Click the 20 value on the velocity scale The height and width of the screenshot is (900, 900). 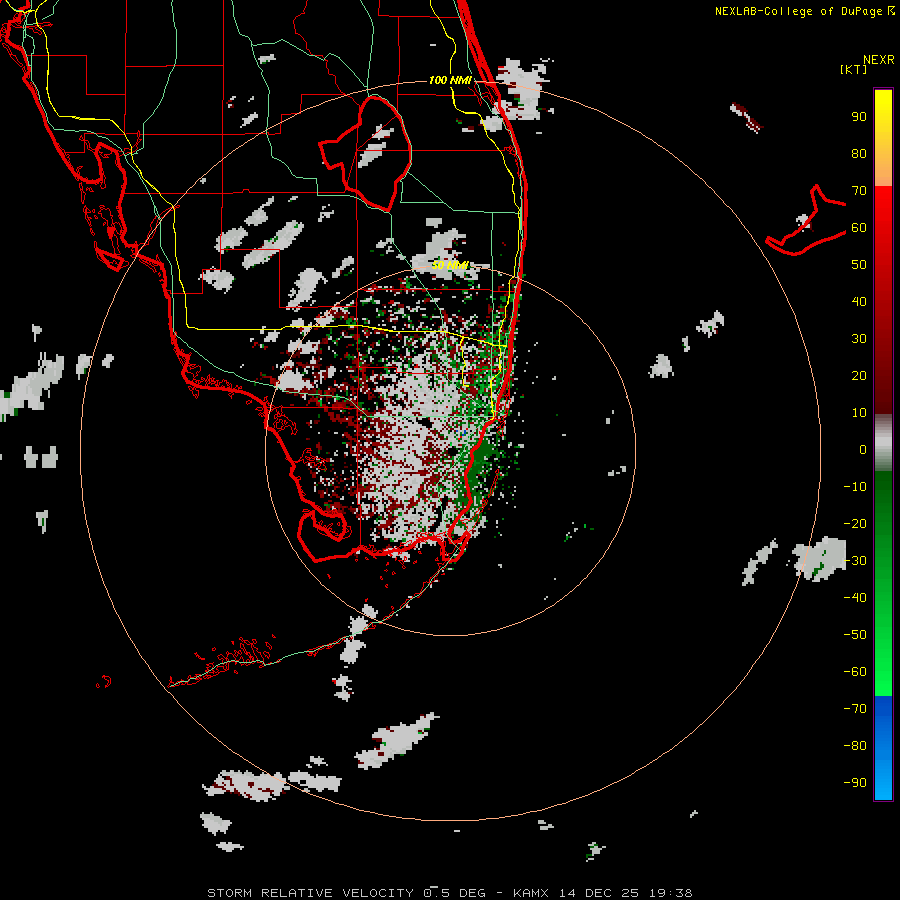point(859,375)
